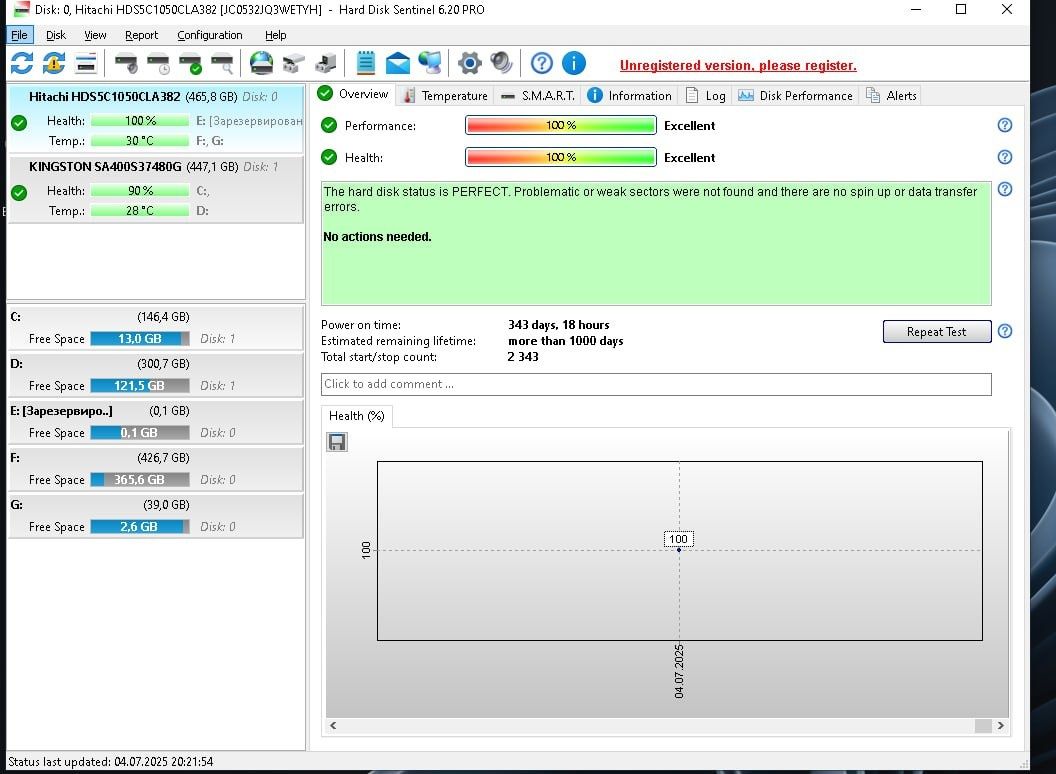Select the F: partition entry

click(156, 469)
